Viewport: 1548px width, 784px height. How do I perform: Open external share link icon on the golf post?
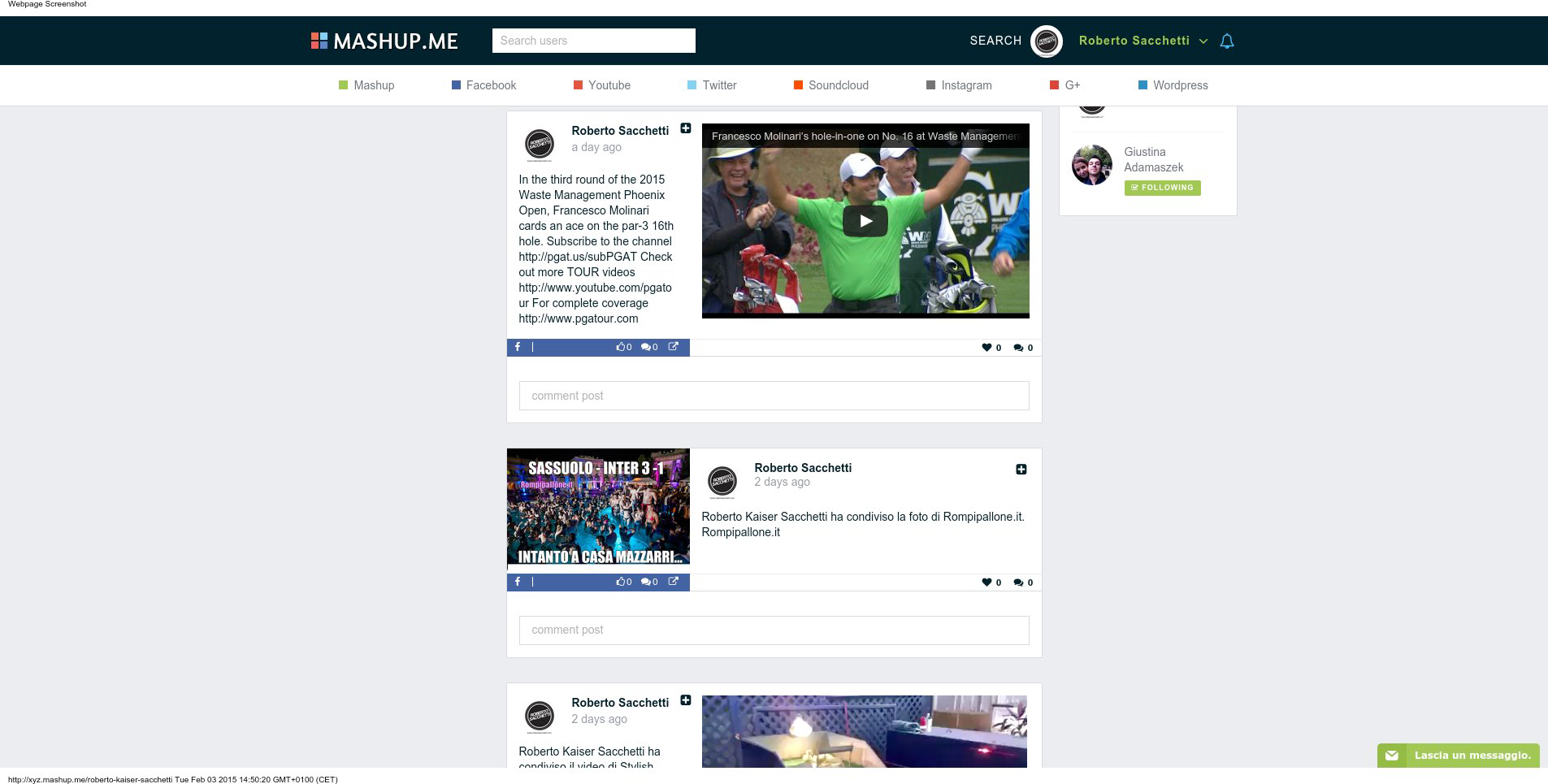[673, 347]
